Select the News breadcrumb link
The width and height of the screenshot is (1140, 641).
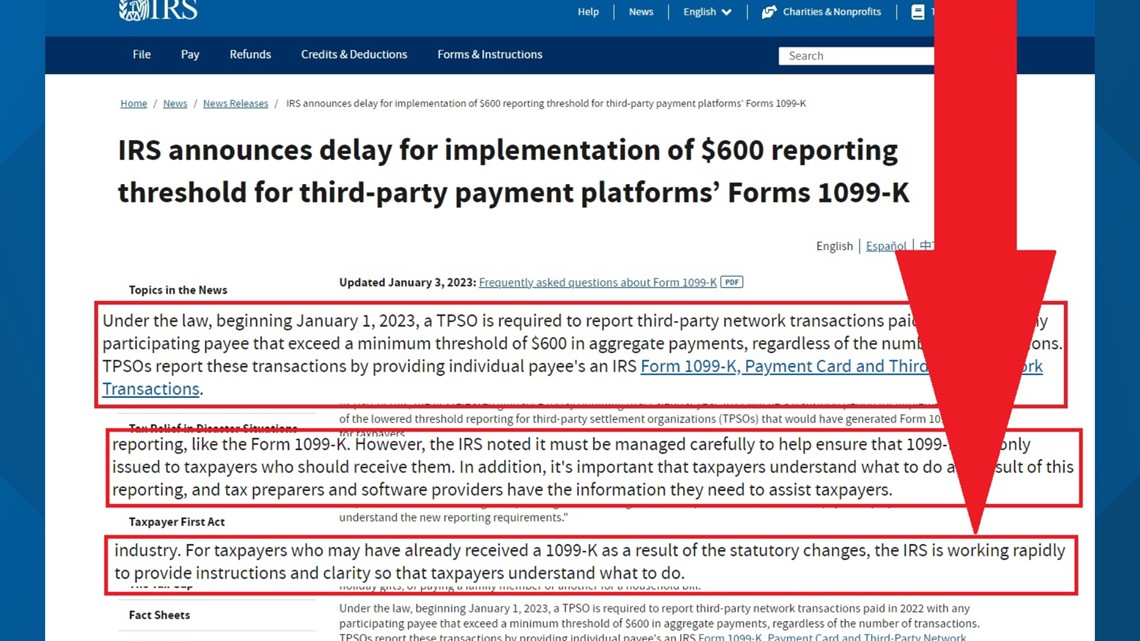[175, 103]
